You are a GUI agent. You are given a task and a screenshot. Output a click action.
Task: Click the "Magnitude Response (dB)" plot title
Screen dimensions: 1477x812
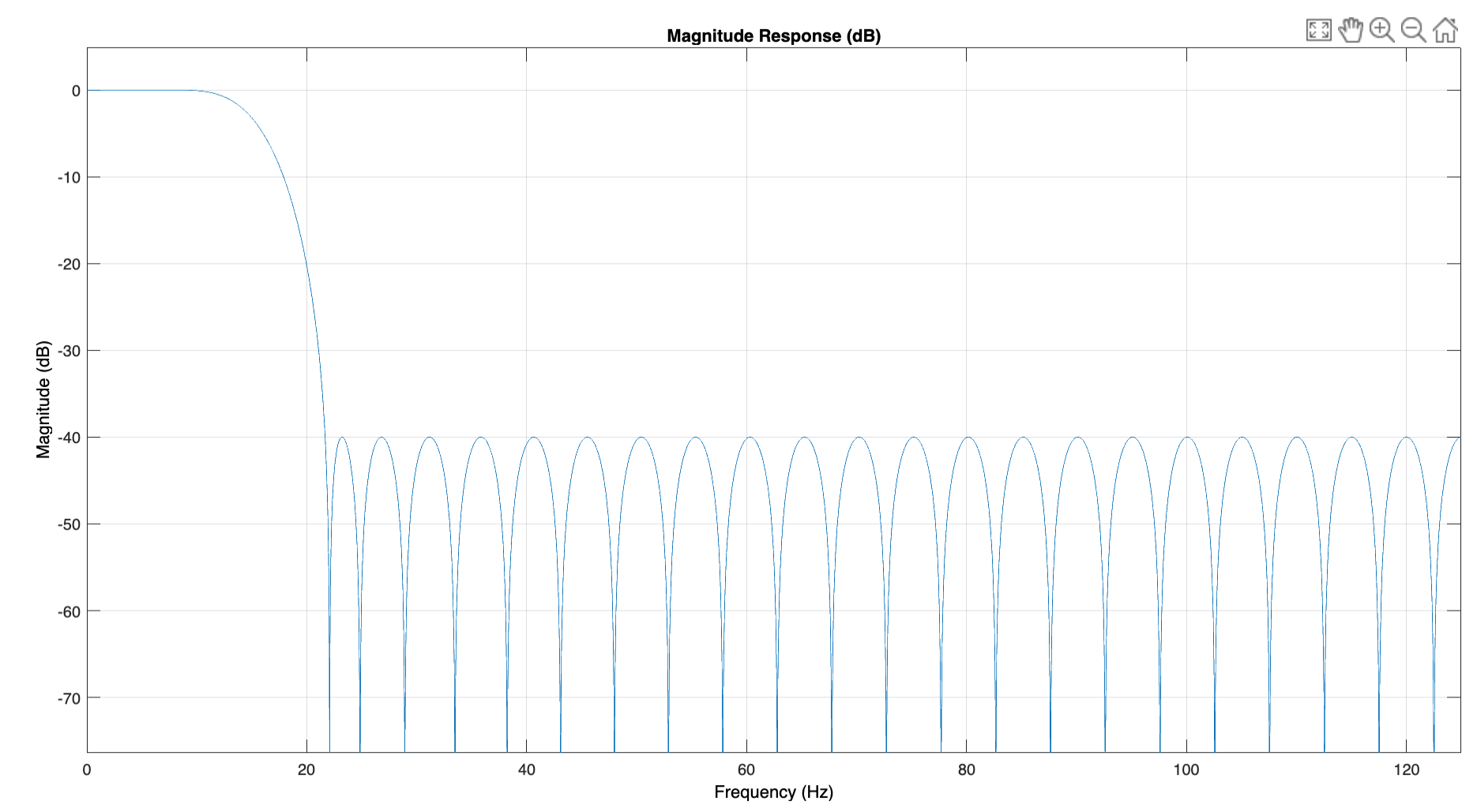pyautogui.click(x=773, y=36)
